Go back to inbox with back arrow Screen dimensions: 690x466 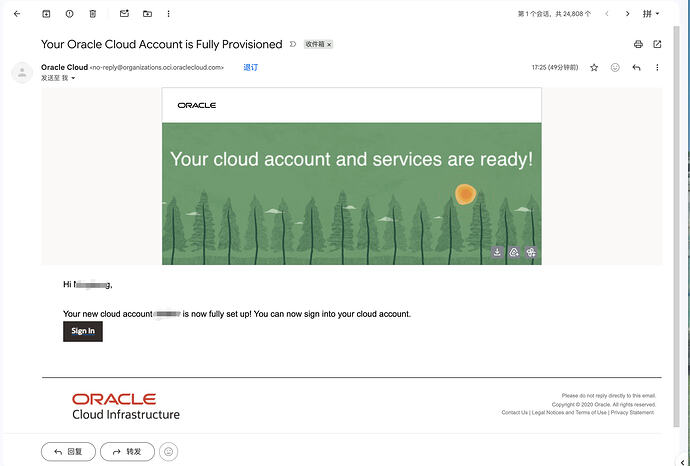[x=17, y=14]
